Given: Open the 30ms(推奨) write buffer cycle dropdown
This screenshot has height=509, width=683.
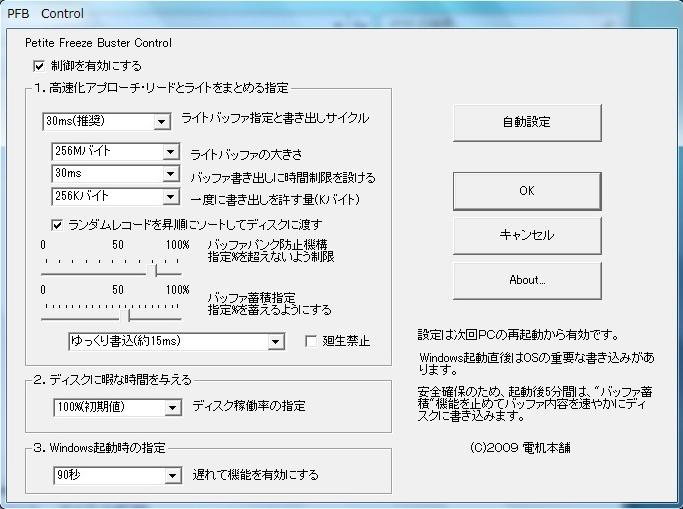Looking at the screenshot, I should (107, 121).
